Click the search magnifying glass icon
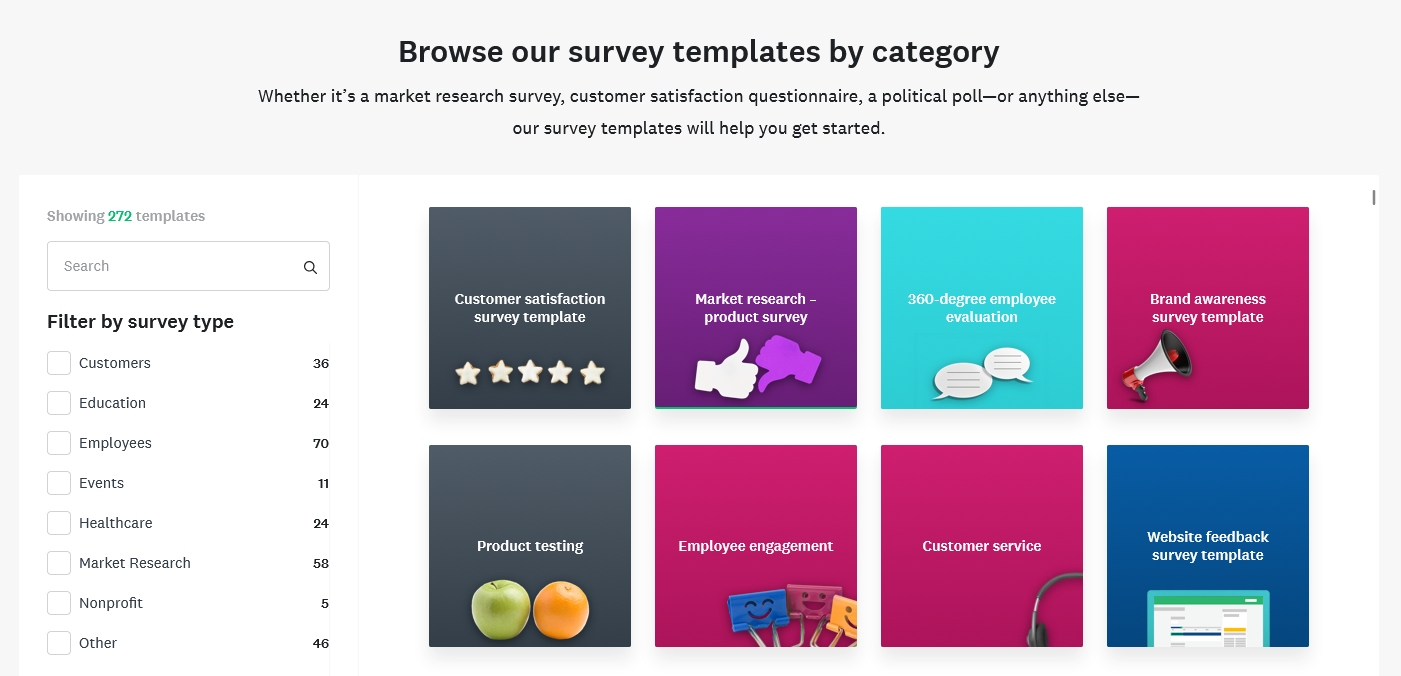The height and width of the screenshot is (676, 1401). (310, 266)
